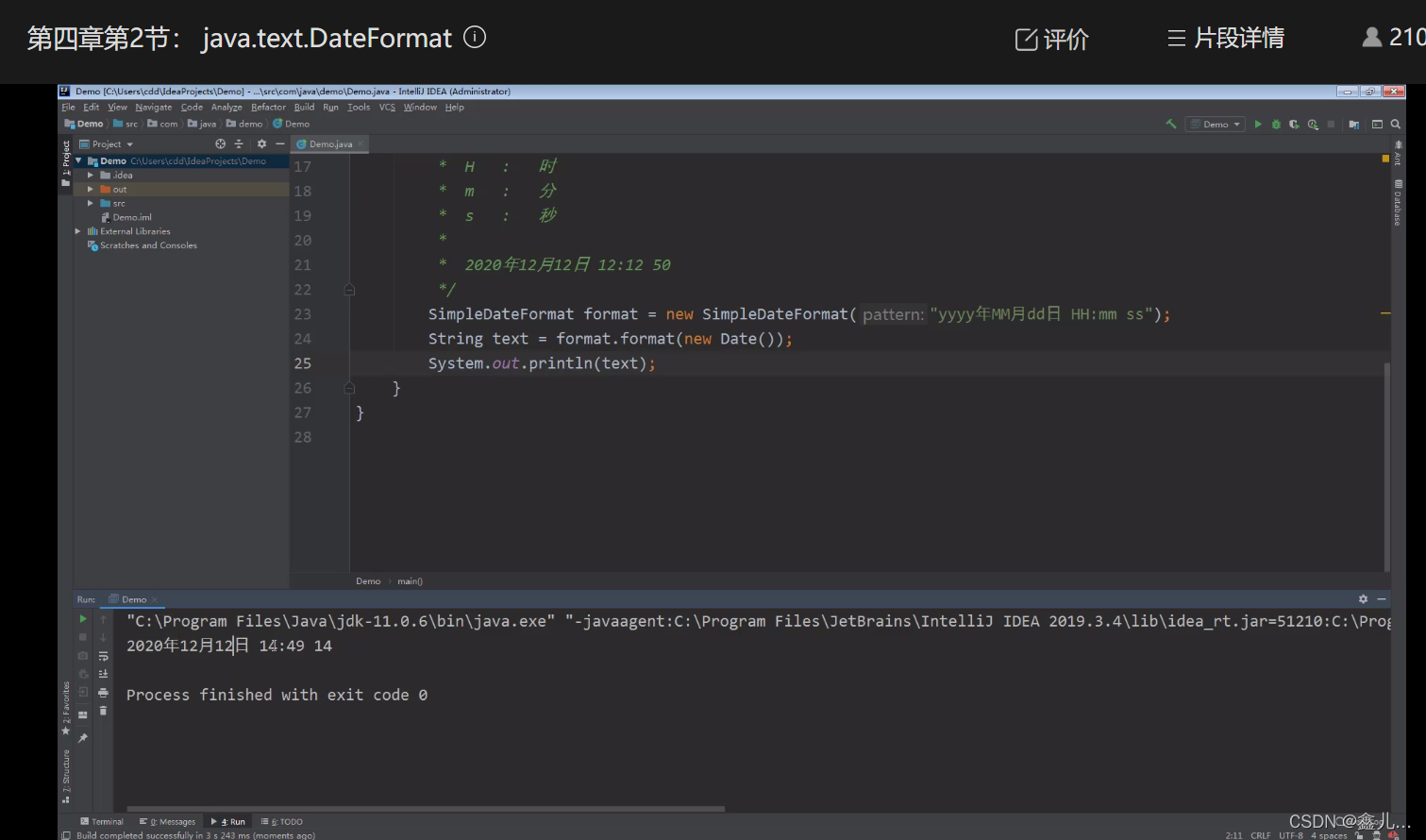The image size is (1426, 840).
Task: Expand the out folder
Action: (x=91, y=190)
